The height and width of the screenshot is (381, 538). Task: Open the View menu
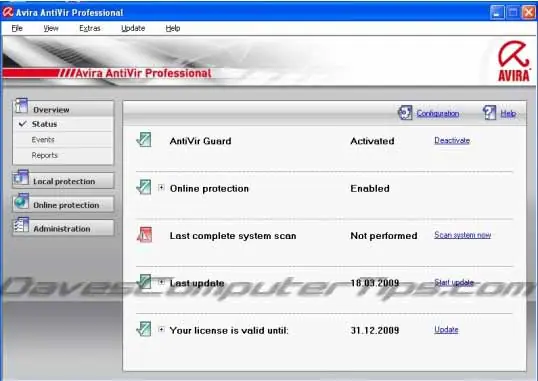pos(51,28)
